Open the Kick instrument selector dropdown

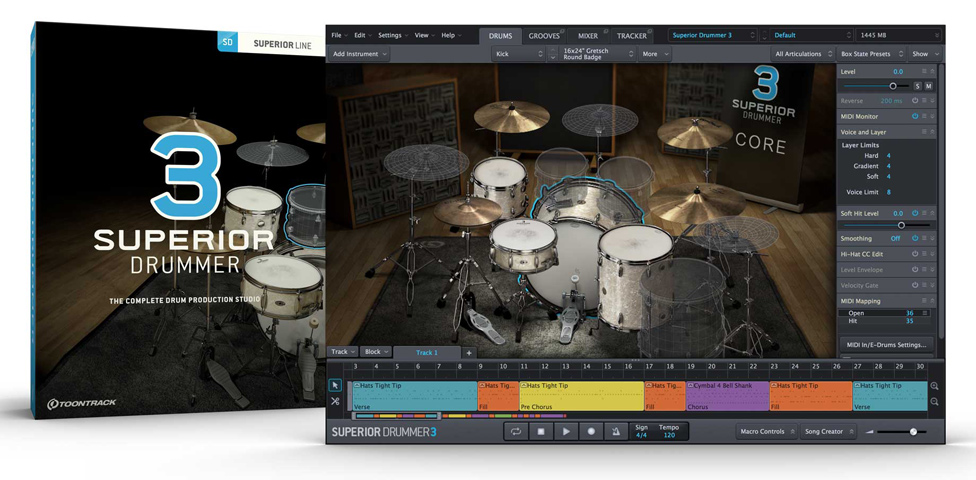518,54
